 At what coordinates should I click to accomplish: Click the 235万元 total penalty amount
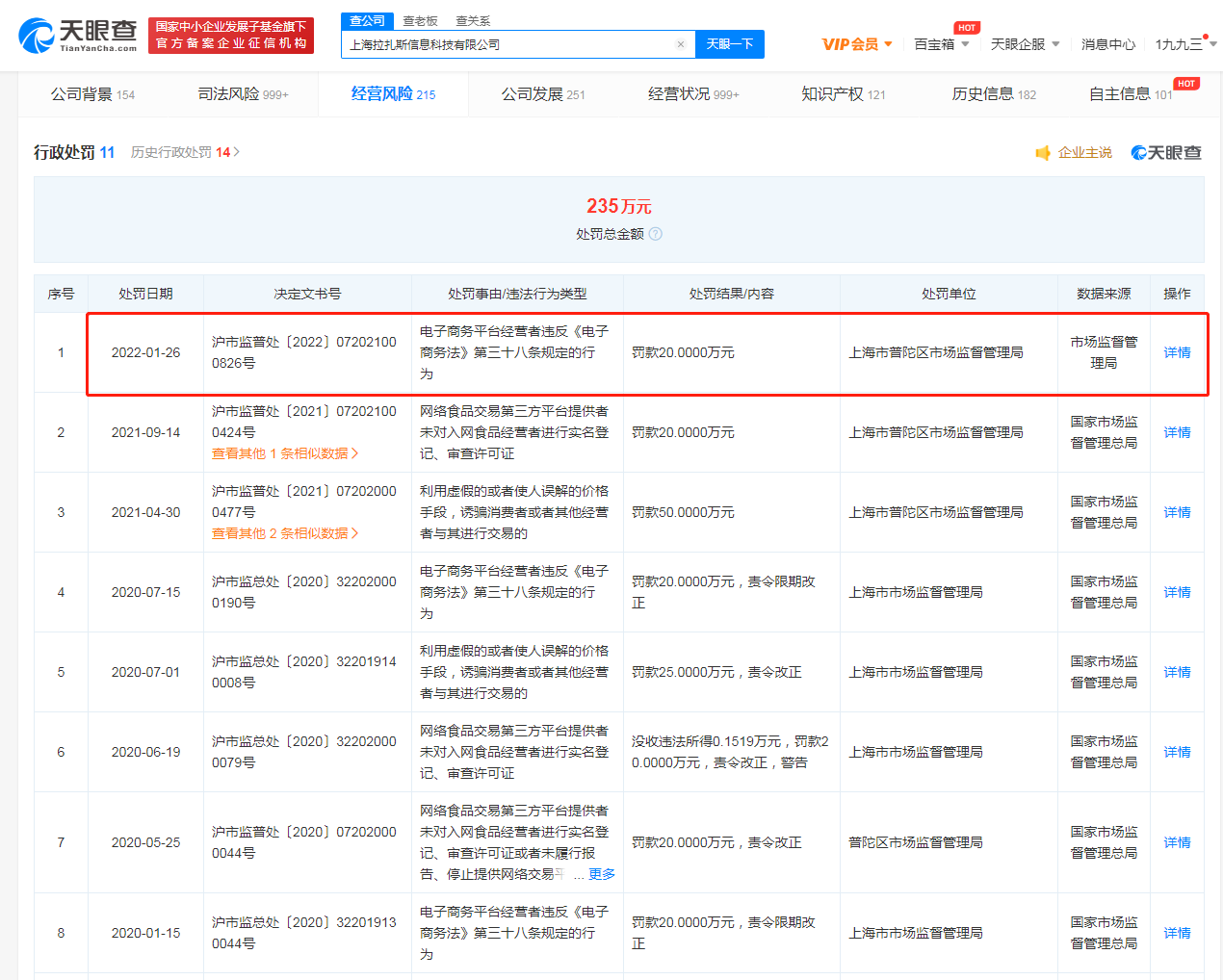(x=619, y=206)
